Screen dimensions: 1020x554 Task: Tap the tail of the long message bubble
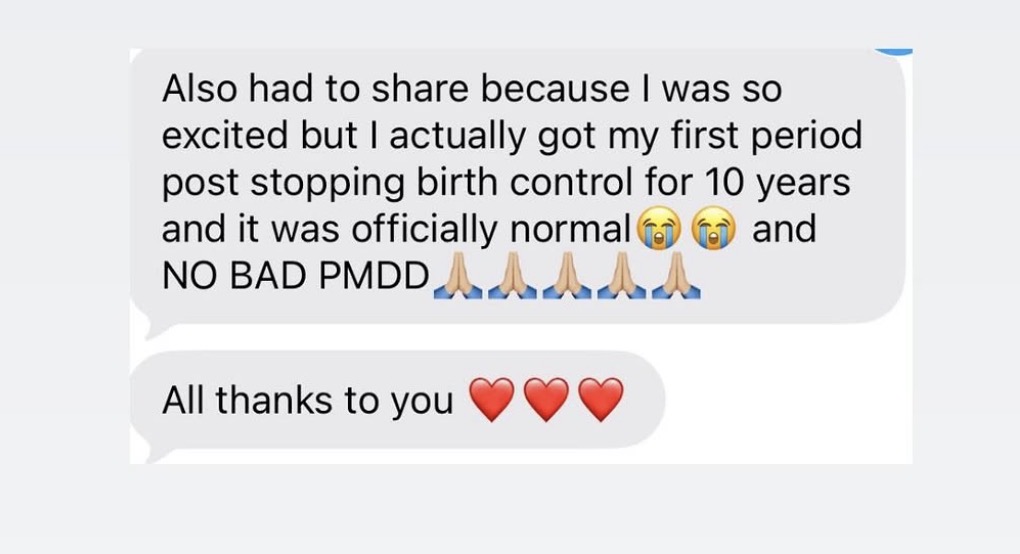click(155, 330)
